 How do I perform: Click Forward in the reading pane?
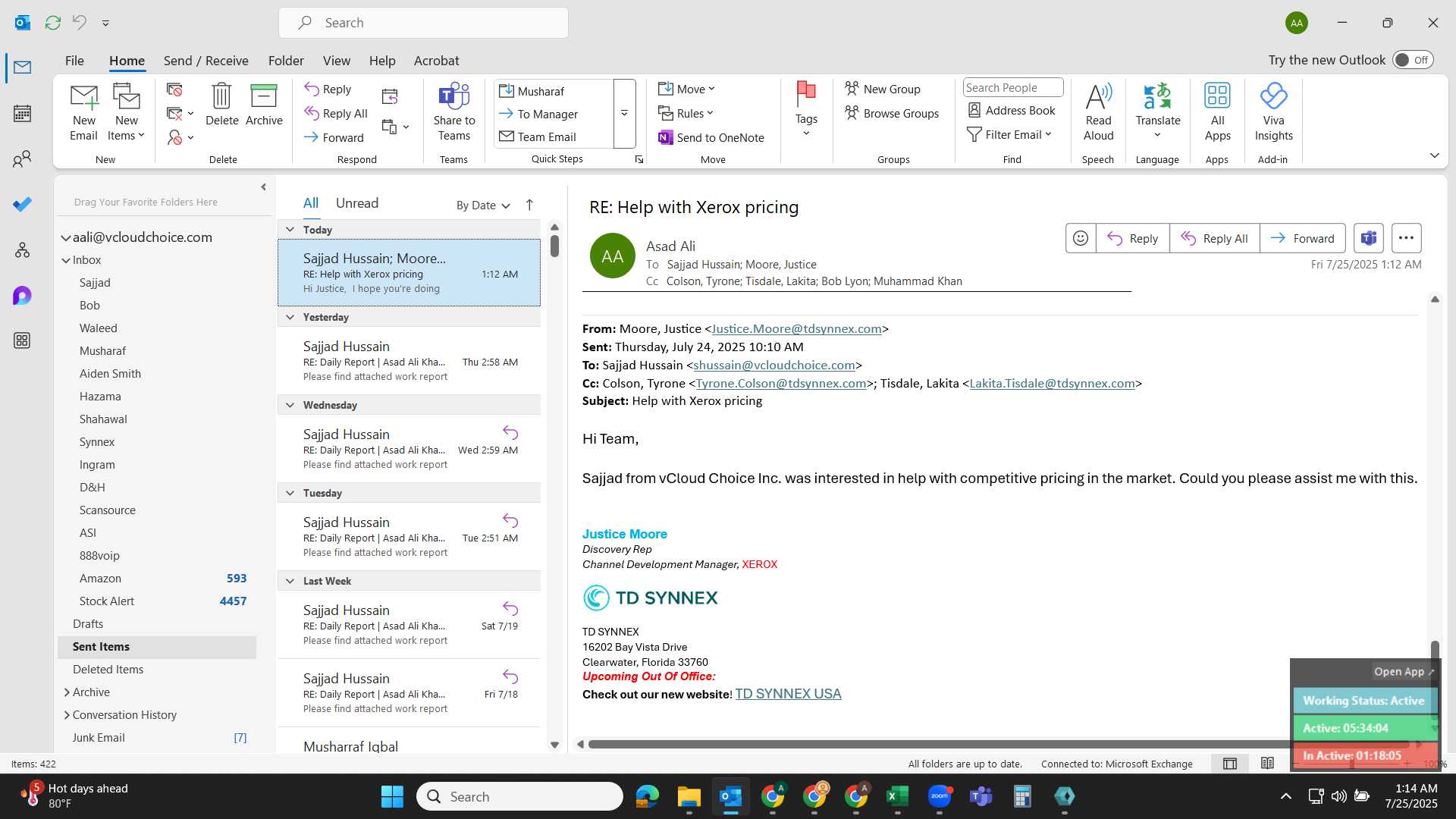point(1302,238)
